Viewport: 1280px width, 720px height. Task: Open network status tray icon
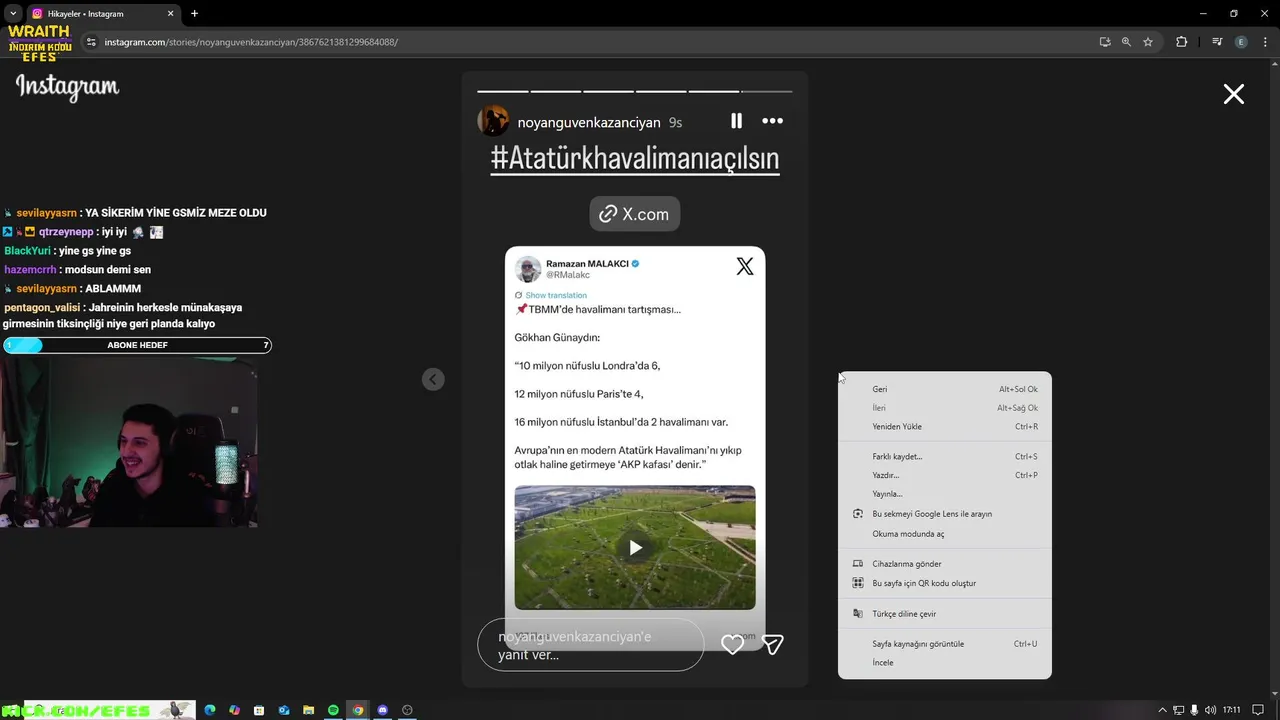click(x=1179, y=710)
